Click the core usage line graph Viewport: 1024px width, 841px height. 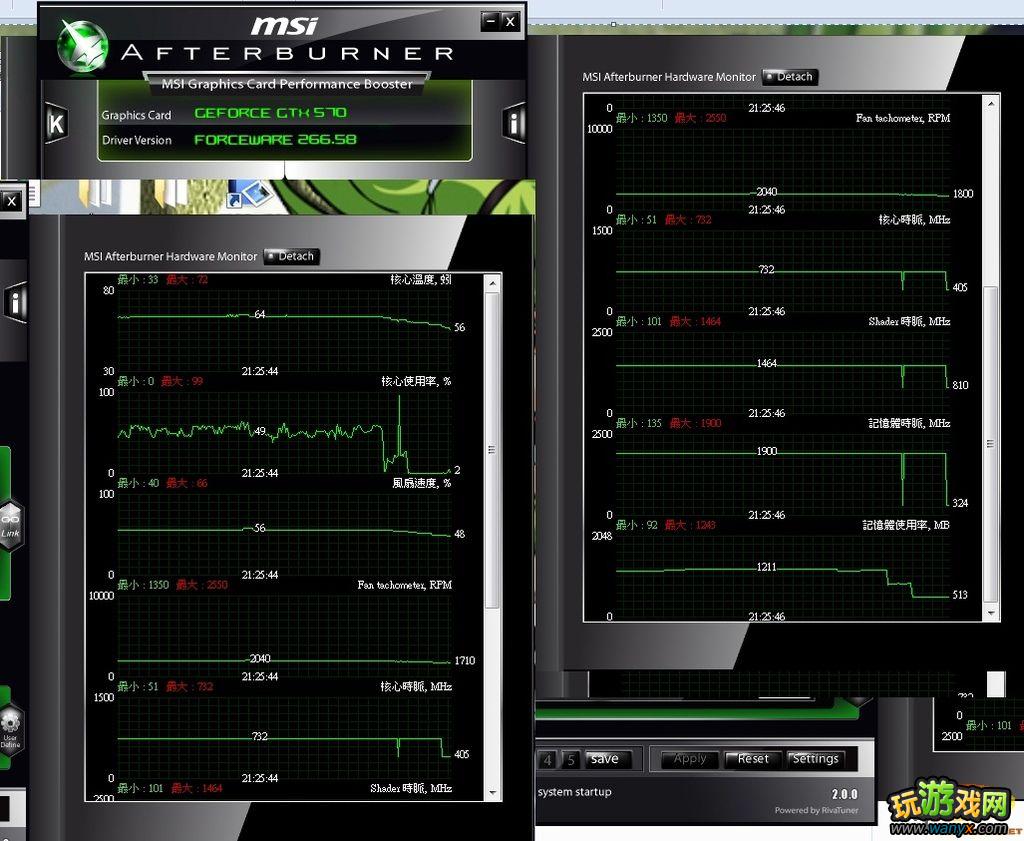(x=284, y=433)
